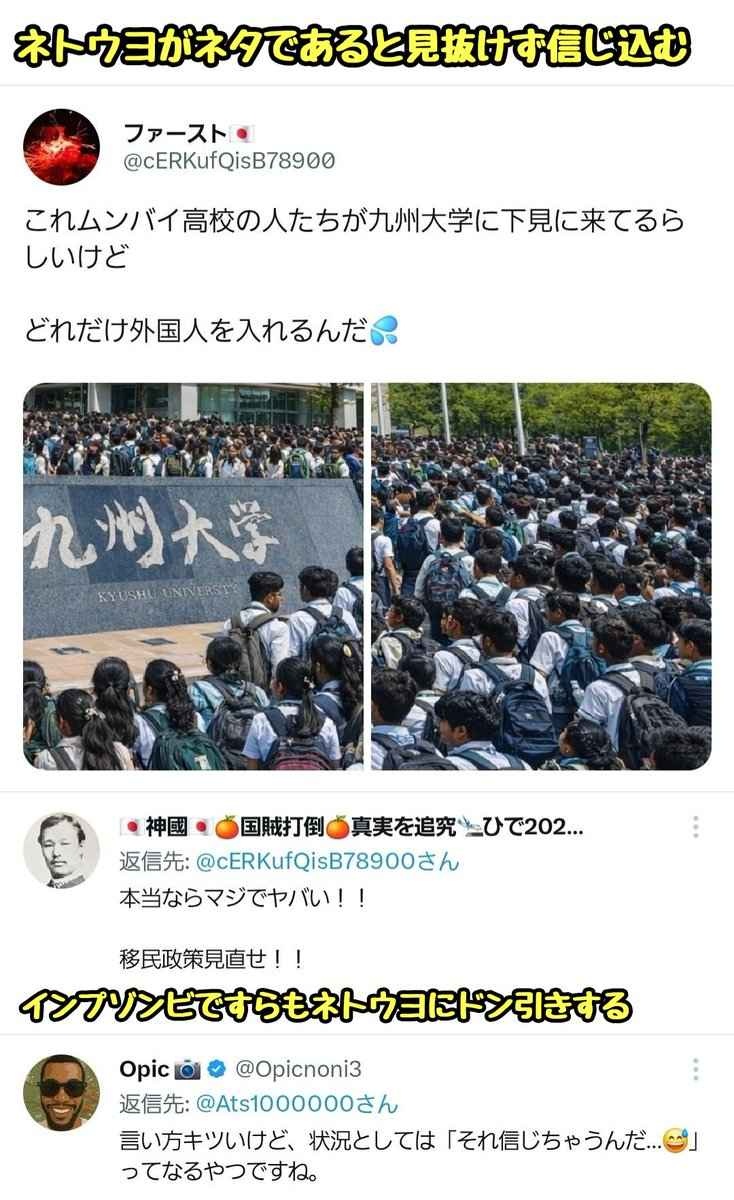Open Opic's sunglasses profile avatar
Screen dimensions: 734x1200
coord(62,1092)
